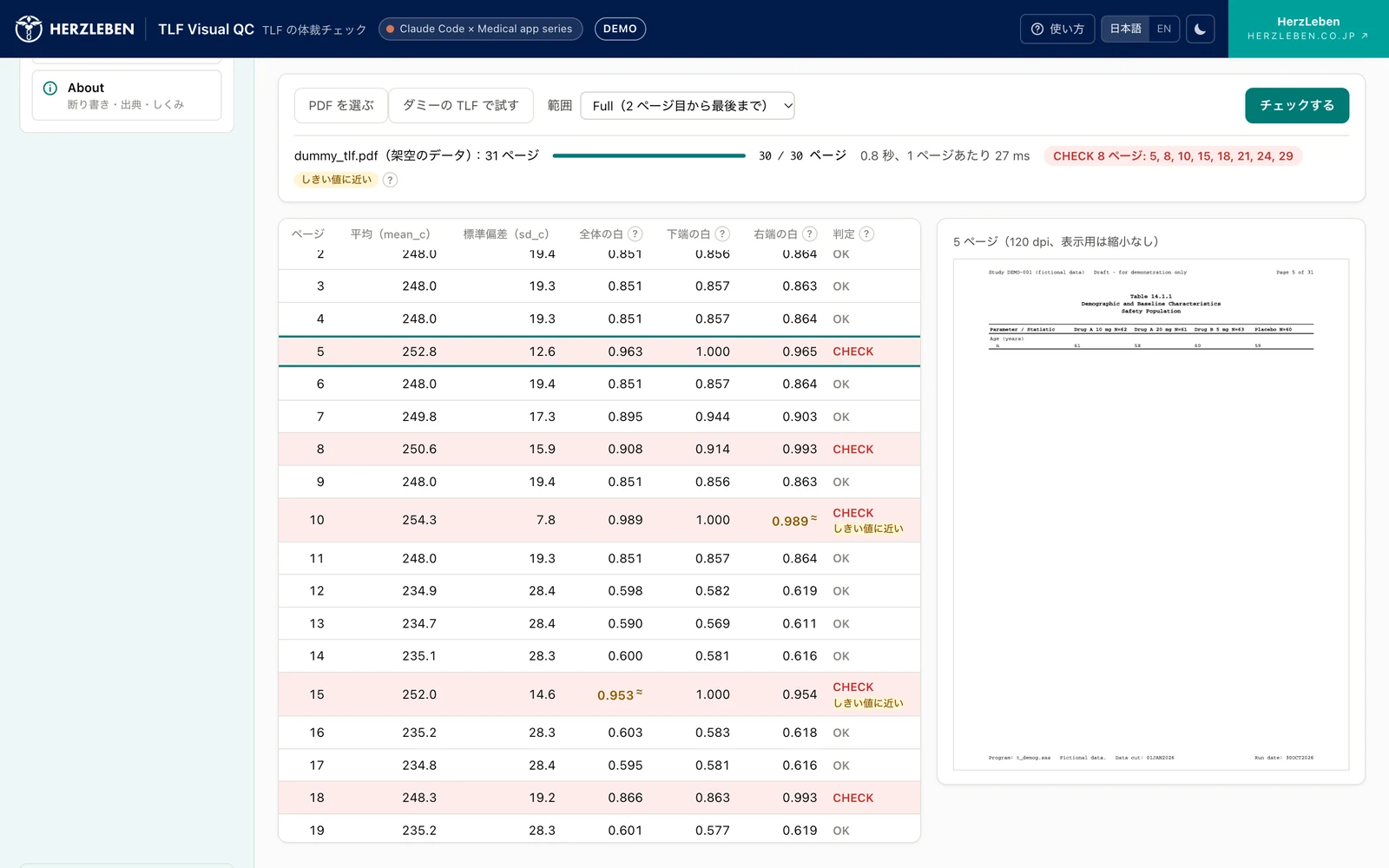This screenshot has height=868, width=1389.
Task: Open HerzLeben herzleben.co.jp external link
Action: pyautogui.click(x=1308, y=29)
